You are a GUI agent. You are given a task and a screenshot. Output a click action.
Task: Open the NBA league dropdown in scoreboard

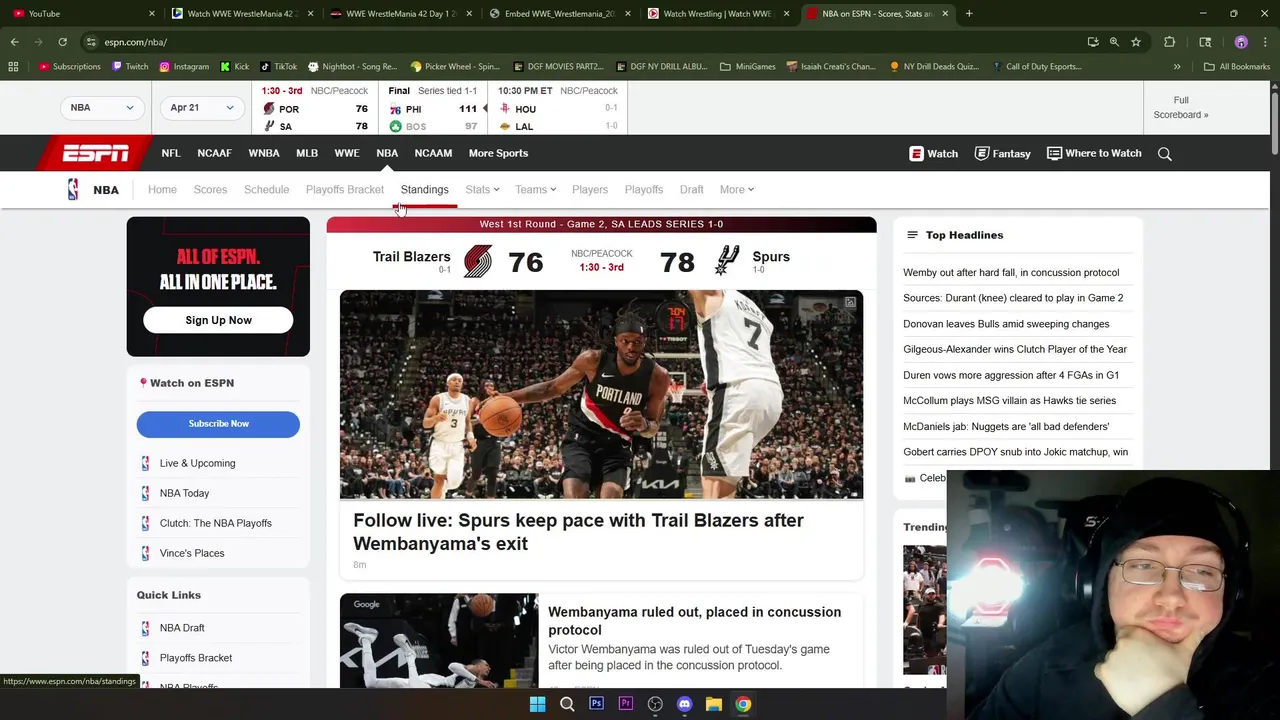click(101, 107)
